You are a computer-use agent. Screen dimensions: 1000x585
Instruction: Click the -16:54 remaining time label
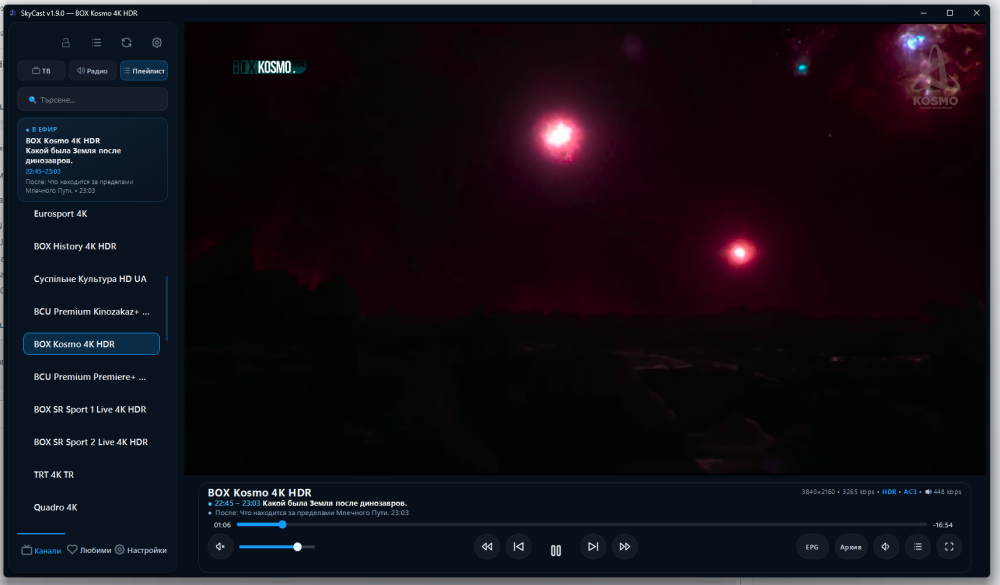943,525
